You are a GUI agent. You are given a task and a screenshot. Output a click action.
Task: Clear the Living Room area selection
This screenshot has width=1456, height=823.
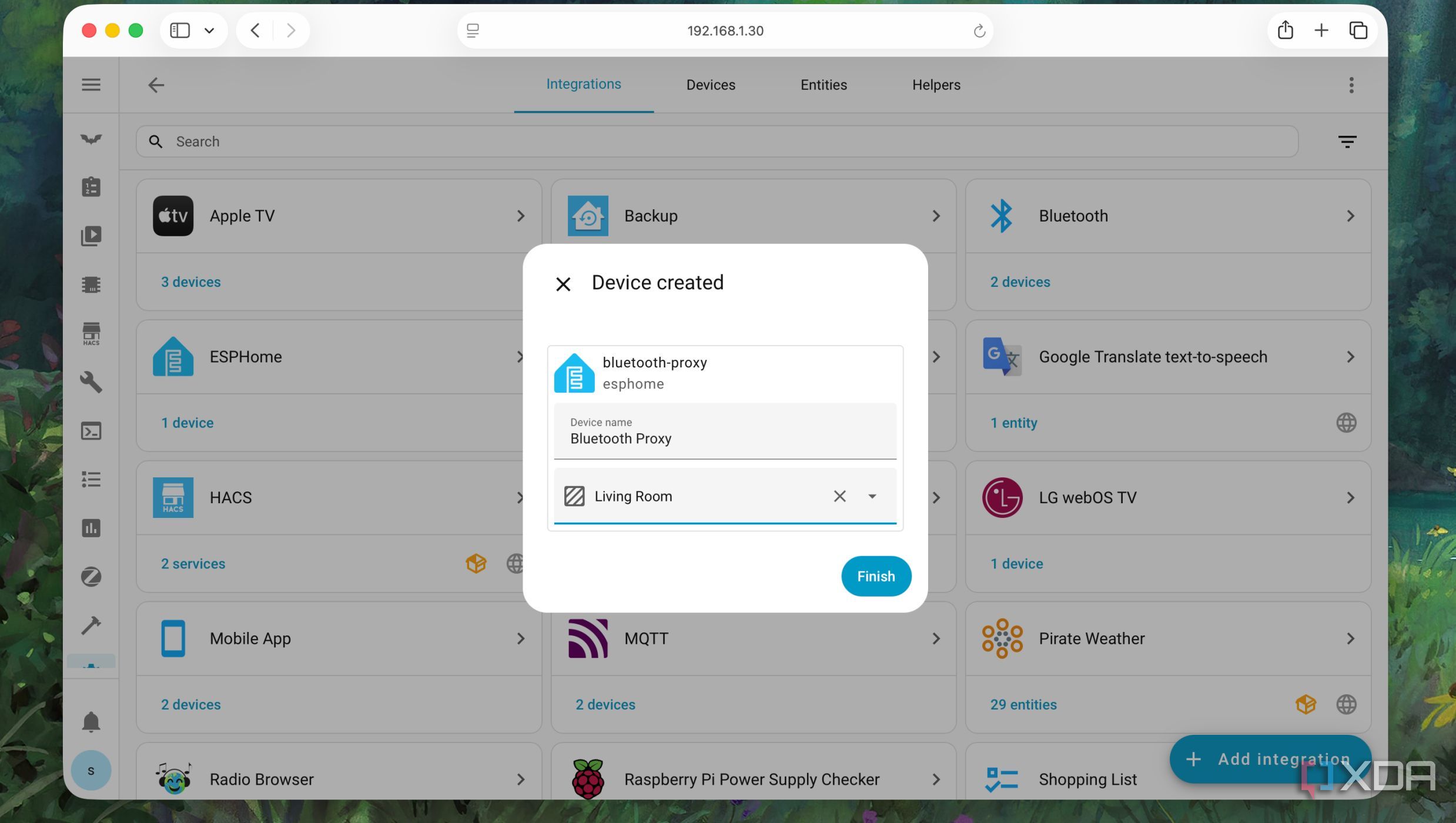(x=839, y=496)
